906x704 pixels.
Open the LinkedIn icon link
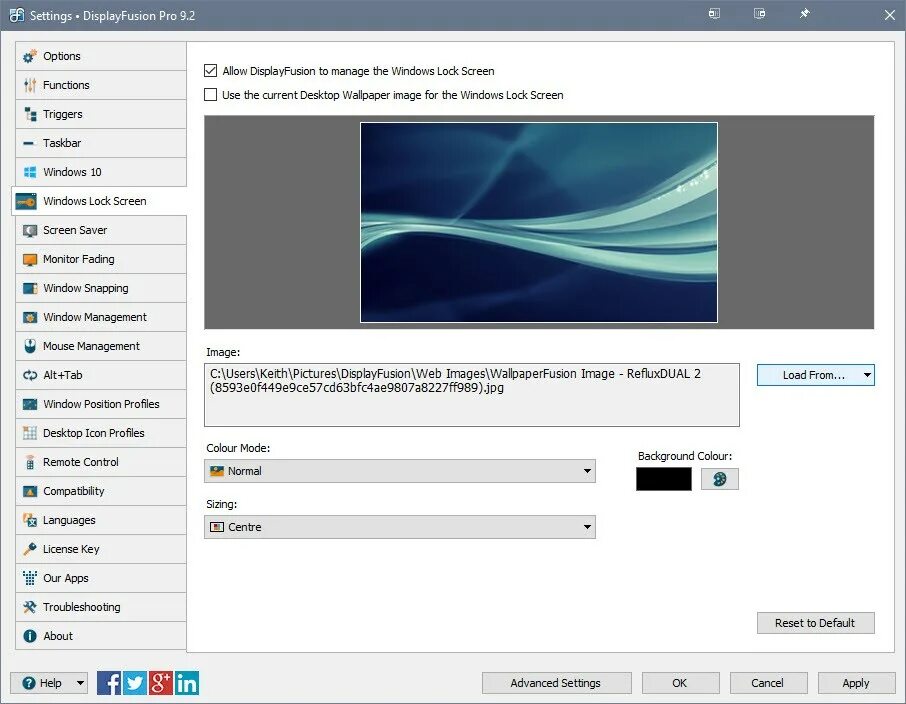(x=187, y=683)
